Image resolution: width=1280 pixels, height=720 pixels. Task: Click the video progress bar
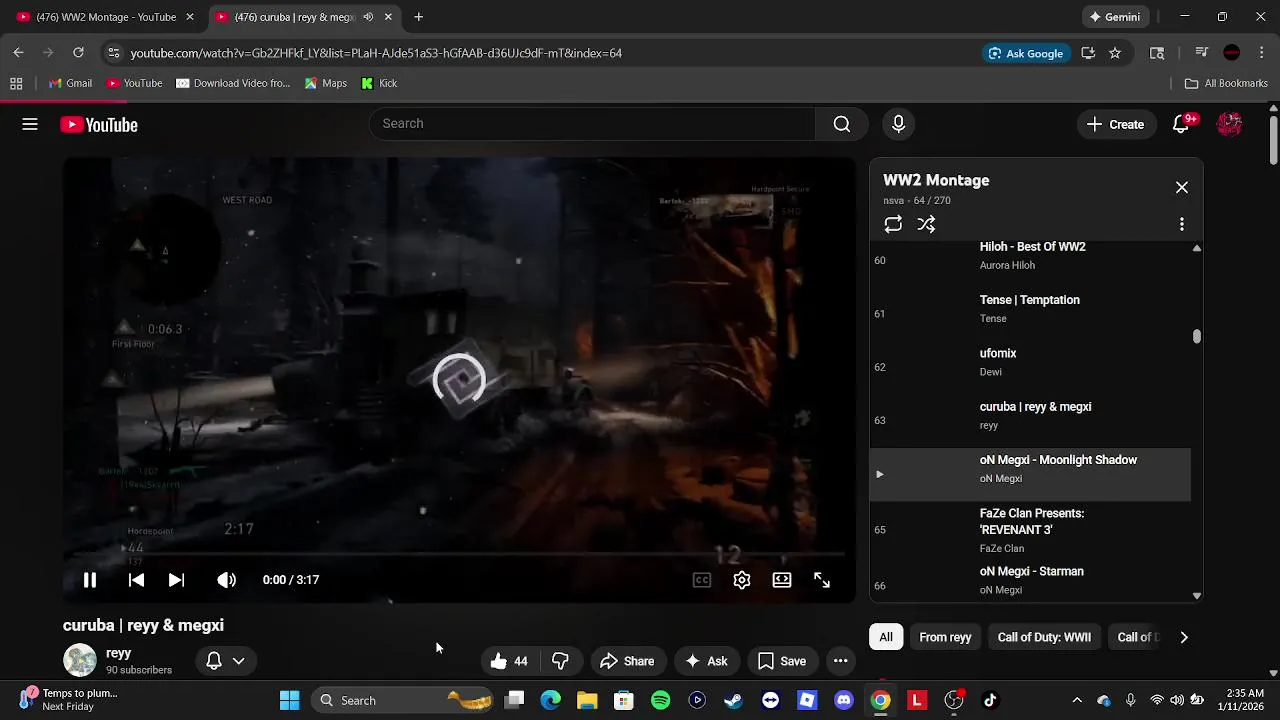(459, 554)
